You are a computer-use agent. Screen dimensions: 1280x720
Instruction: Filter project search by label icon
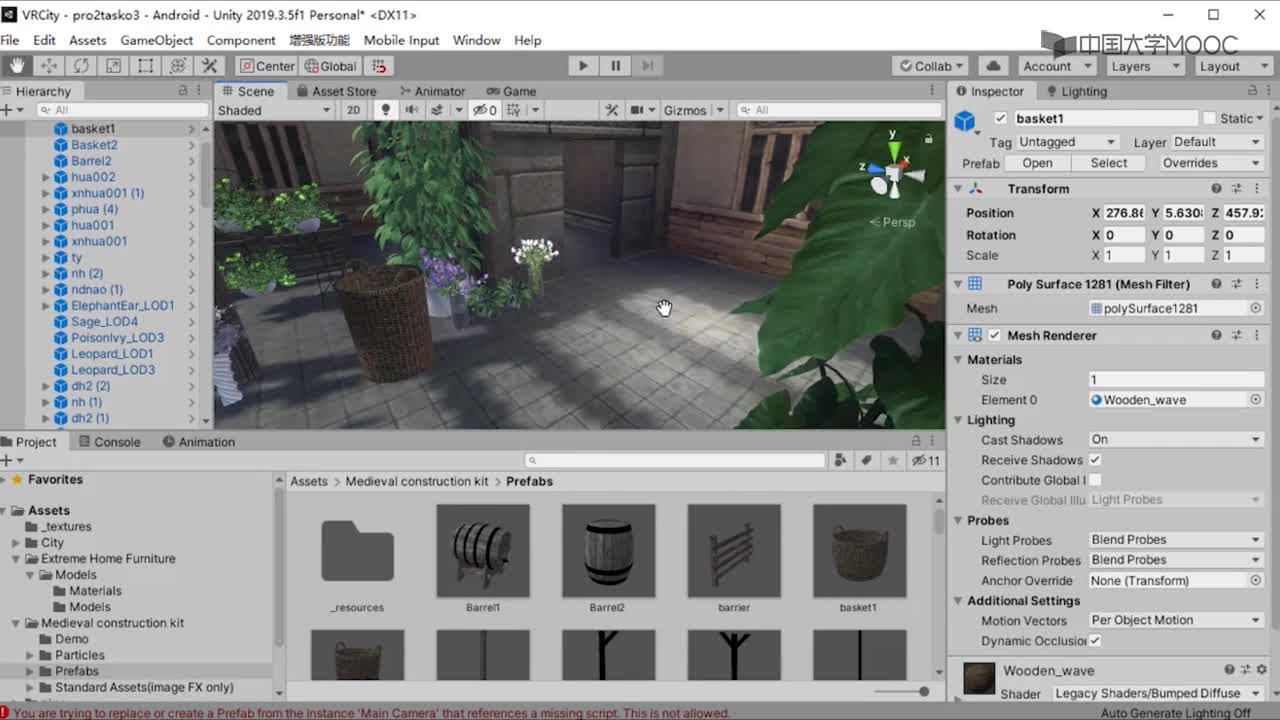[867, 460]
